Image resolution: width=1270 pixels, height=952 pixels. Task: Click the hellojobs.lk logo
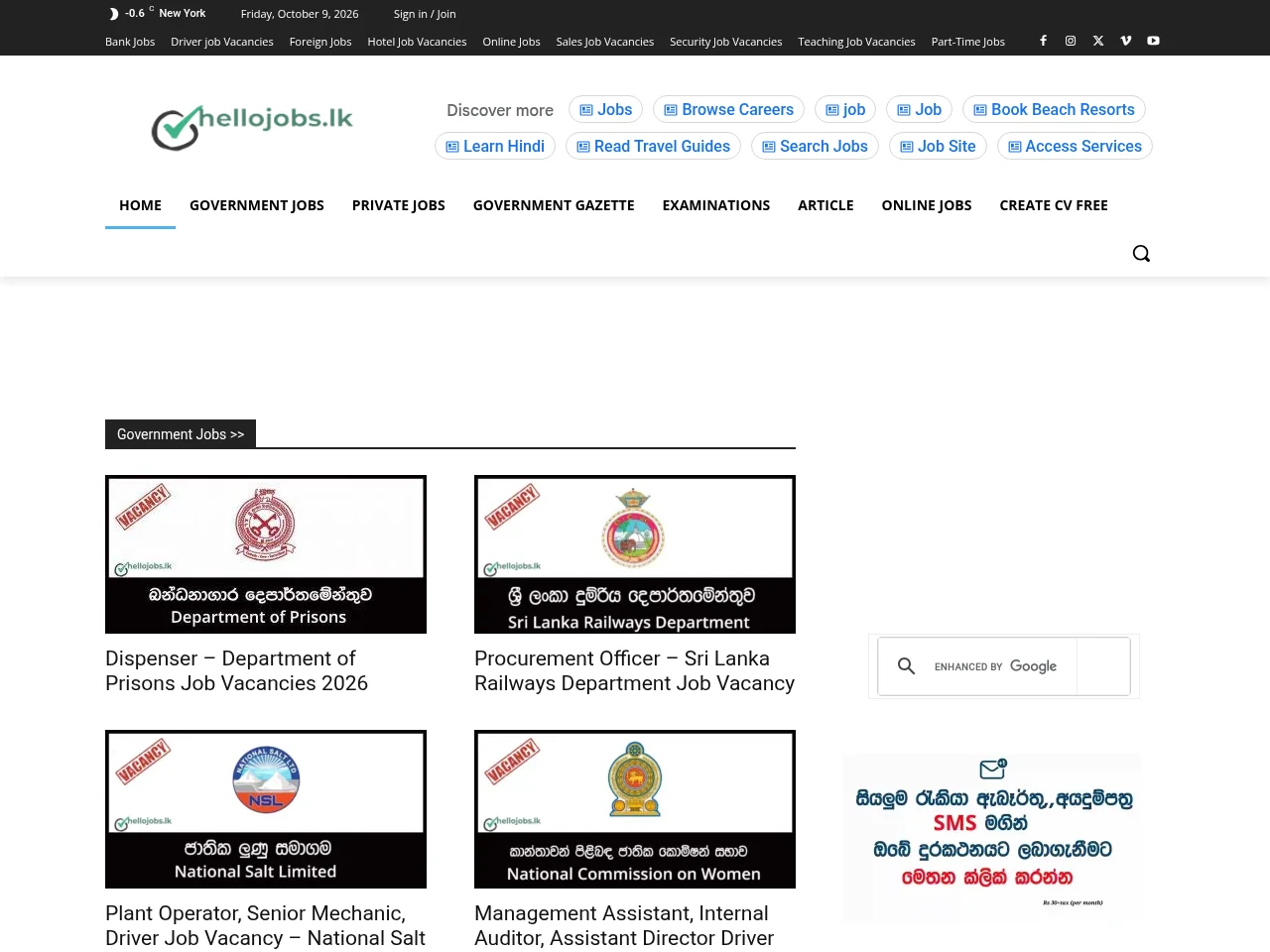click(252, 128)
